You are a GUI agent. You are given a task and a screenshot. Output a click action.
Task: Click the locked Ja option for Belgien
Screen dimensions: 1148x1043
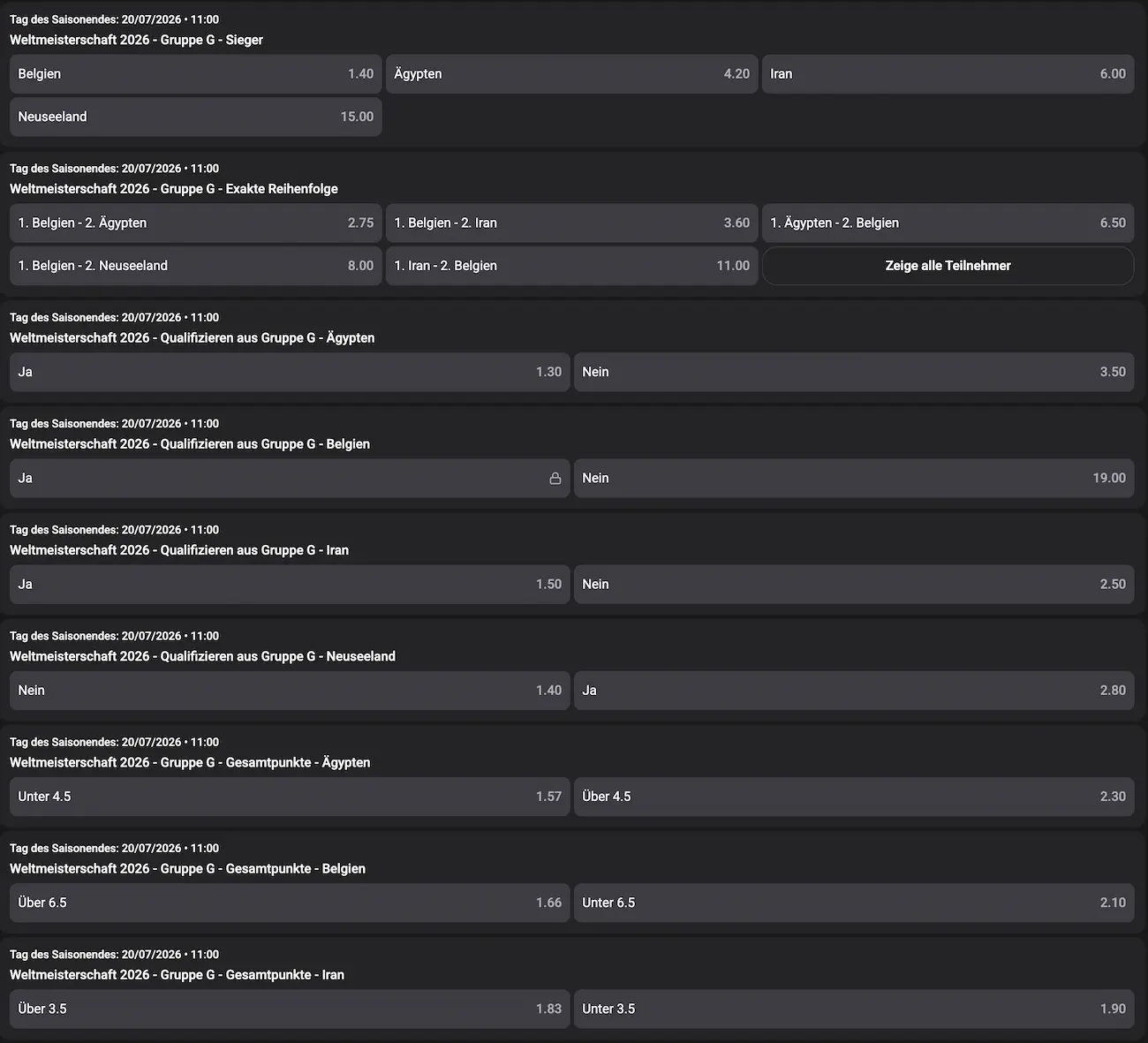point(290,479)
